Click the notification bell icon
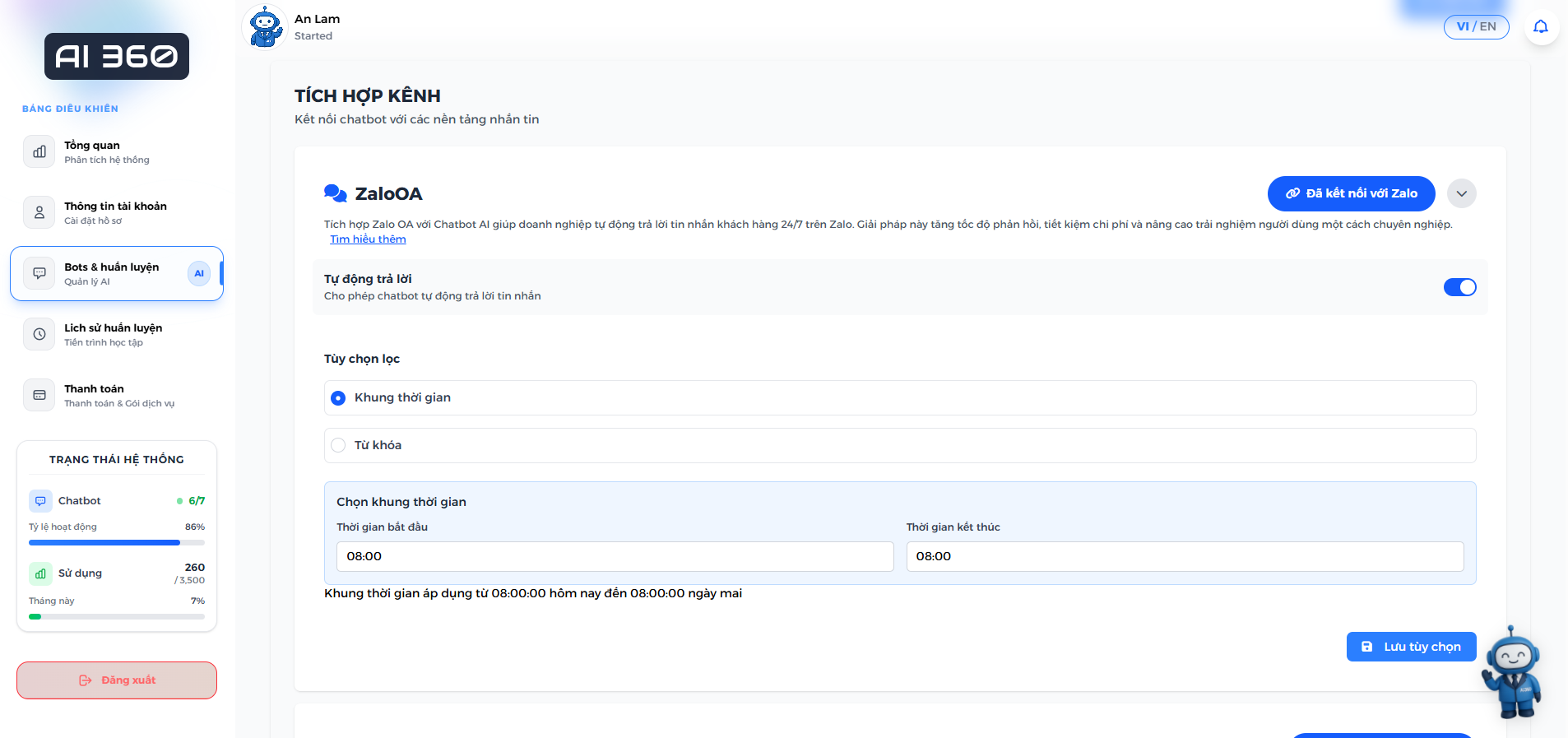 (x=1541, y=27)
